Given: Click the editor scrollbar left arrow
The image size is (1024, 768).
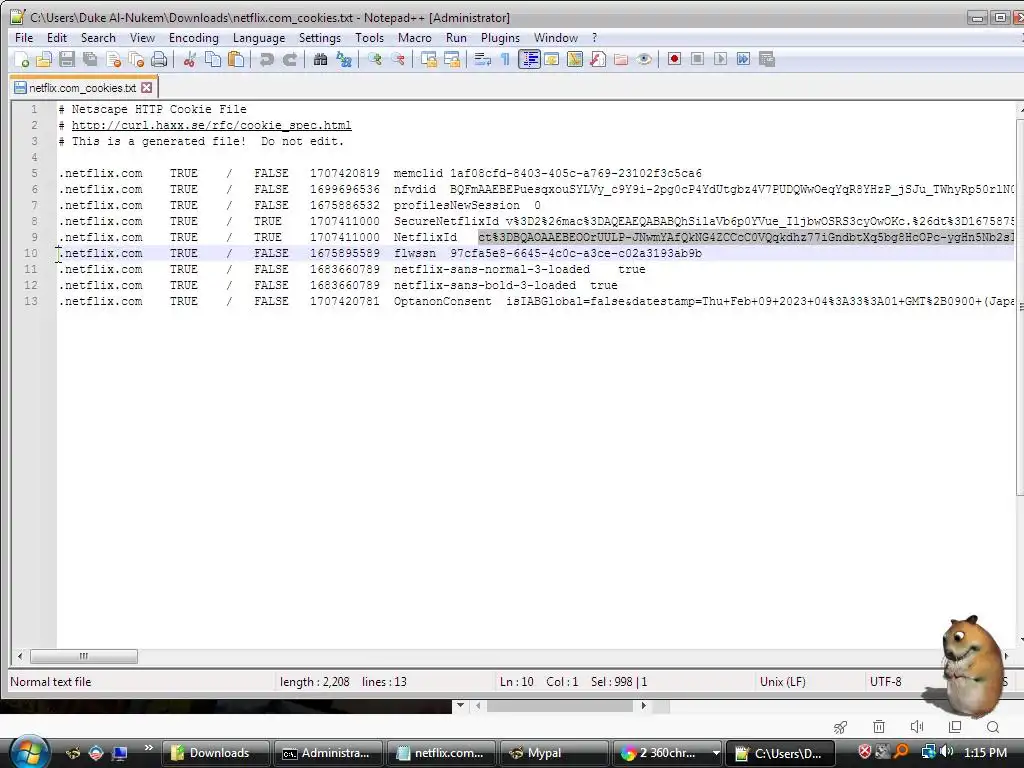Looking at the screenshot, I should 20,656.
